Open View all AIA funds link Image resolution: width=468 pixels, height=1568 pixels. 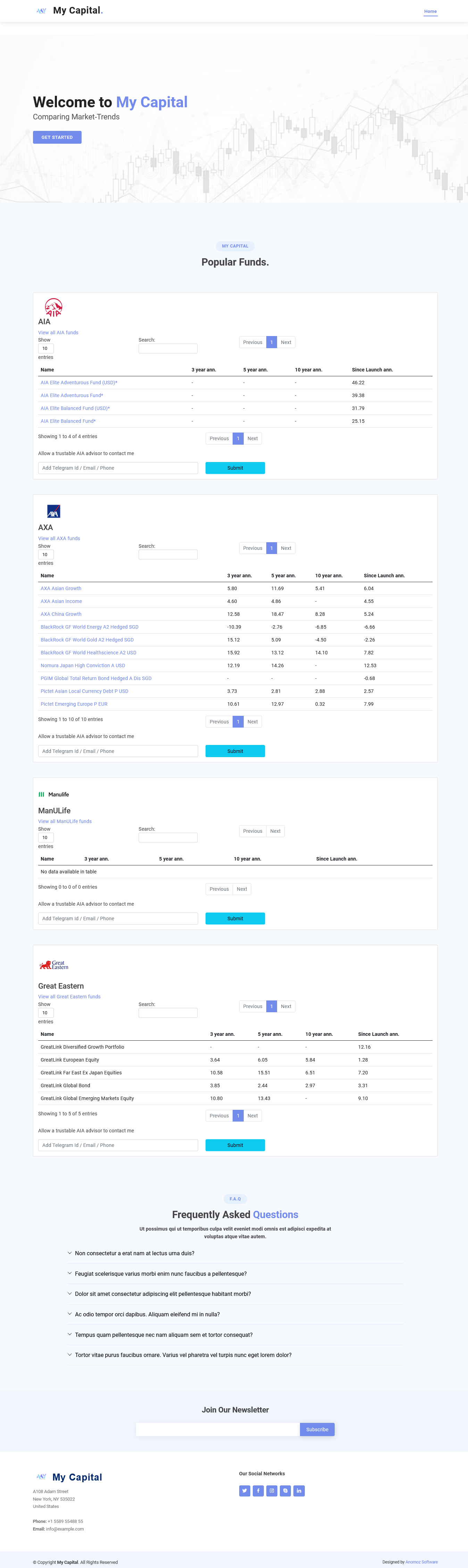coord(58,332)
